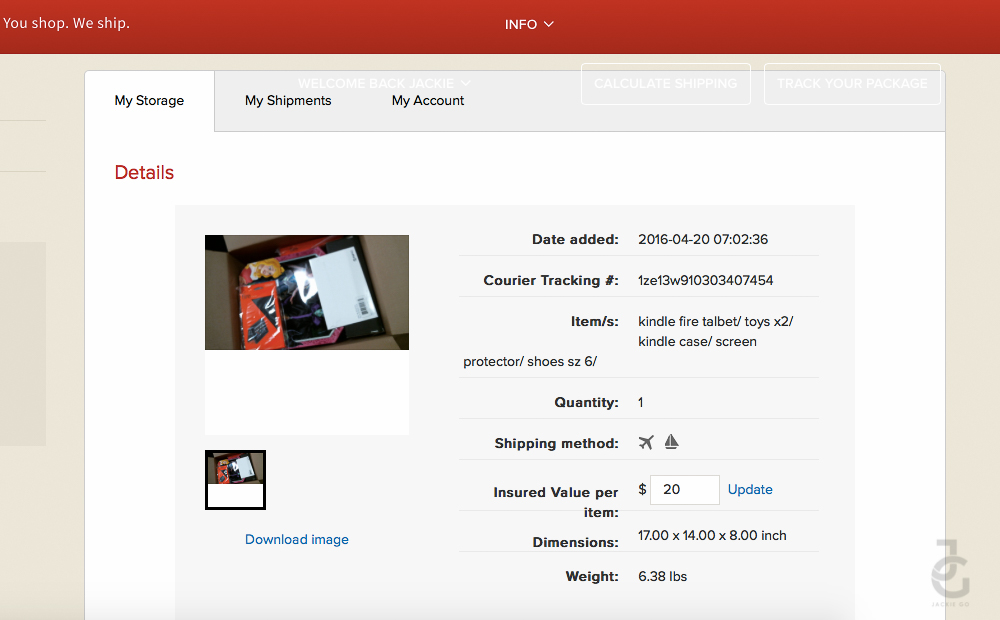Image resolution: width=1000 pixels, height=620 pixels.
Task: Go to the My Account tab
Action: pos(428,101)
